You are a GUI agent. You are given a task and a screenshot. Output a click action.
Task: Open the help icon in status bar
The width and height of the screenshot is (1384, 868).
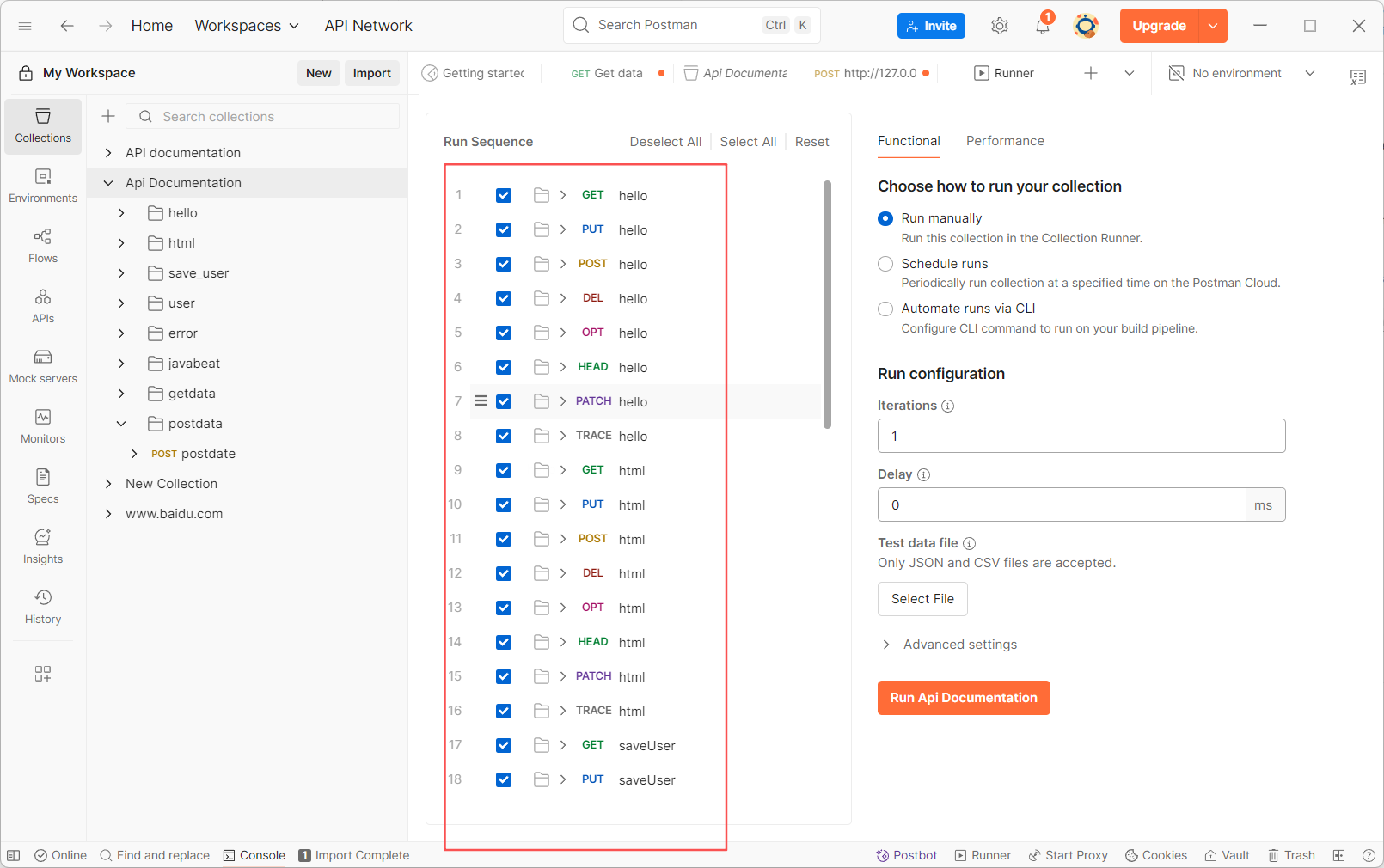coord(1369,855)
